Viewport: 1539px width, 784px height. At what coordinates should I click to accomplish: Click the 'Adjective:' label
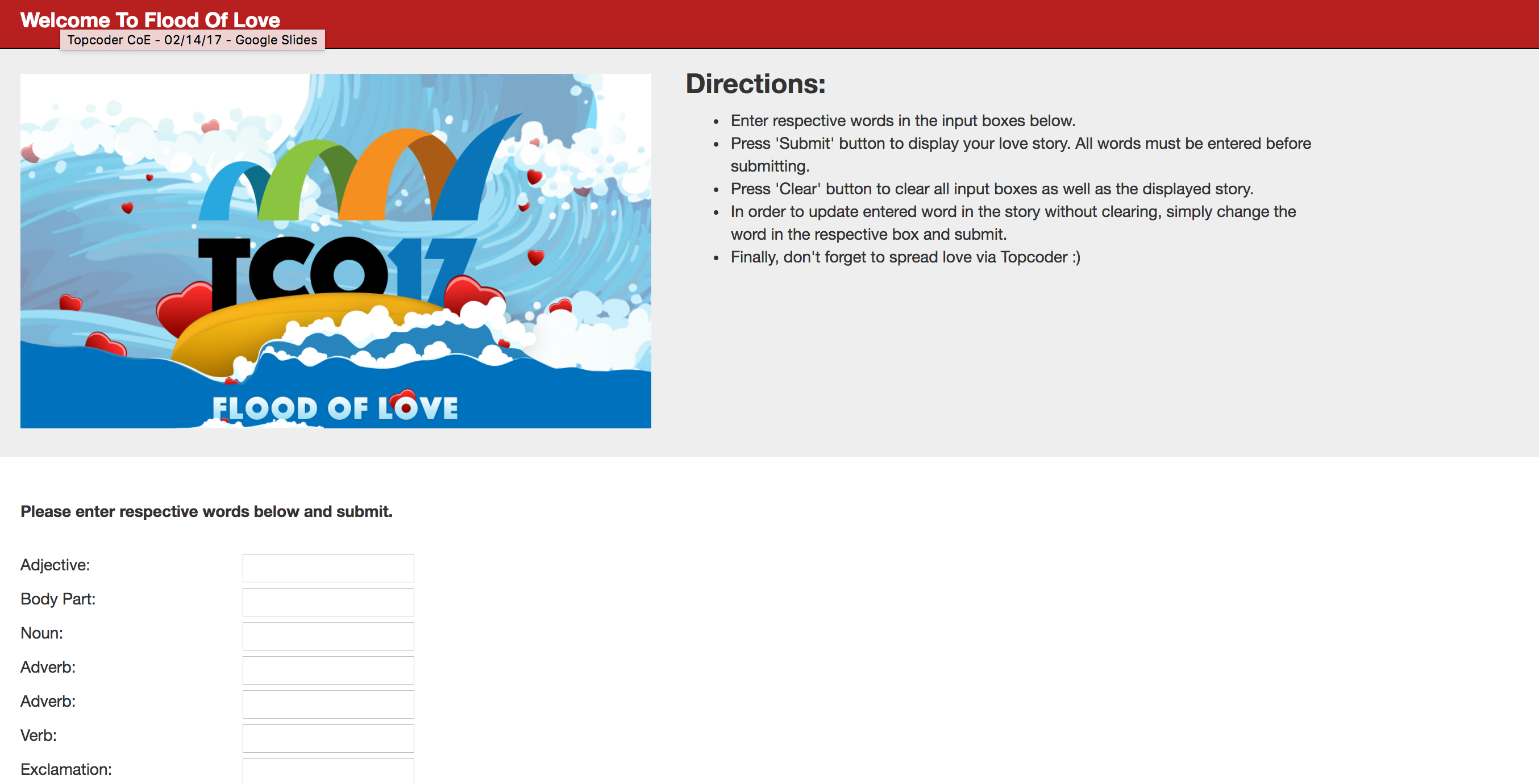(x=55, y=565)
